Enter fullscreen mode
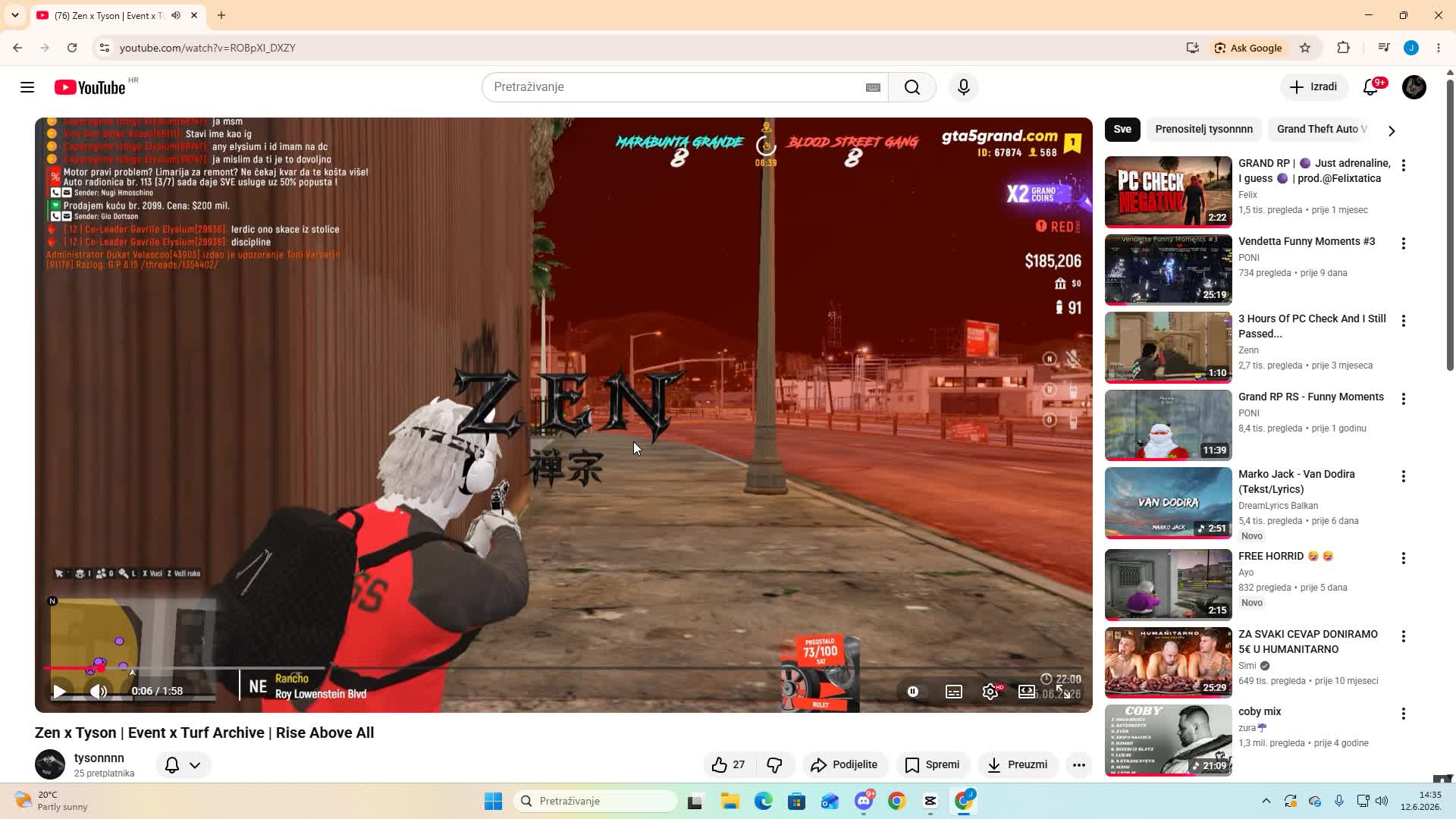This screenshot has height=819, width=1456. pos(1063,691)
